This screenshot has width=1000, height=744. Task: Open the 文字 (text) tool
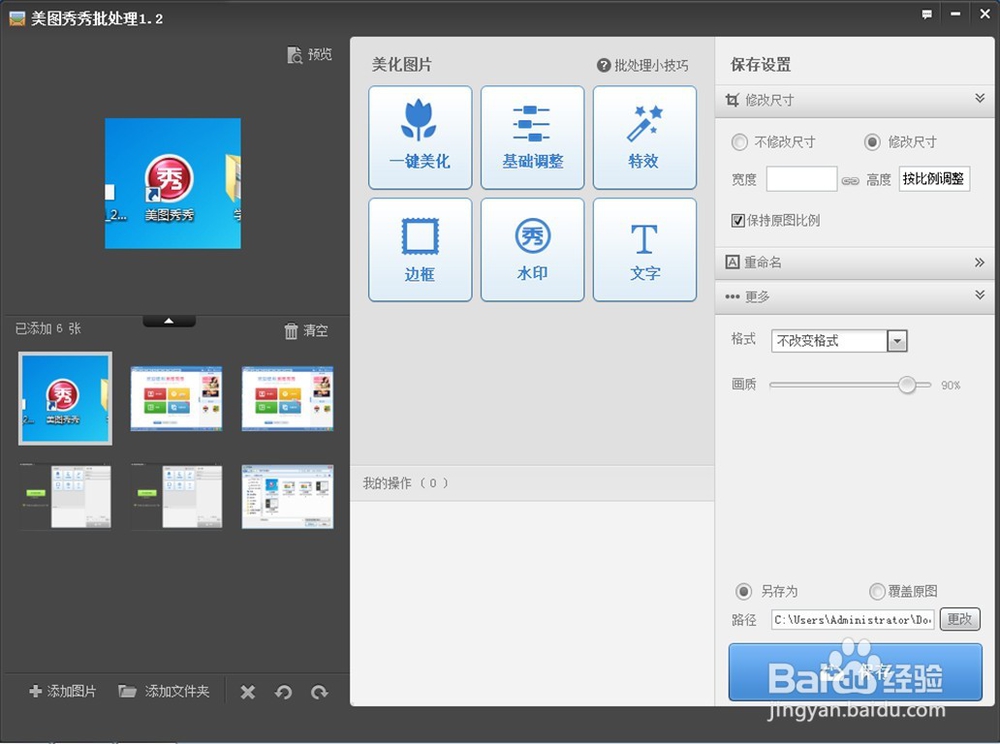[x=644, y=249]
